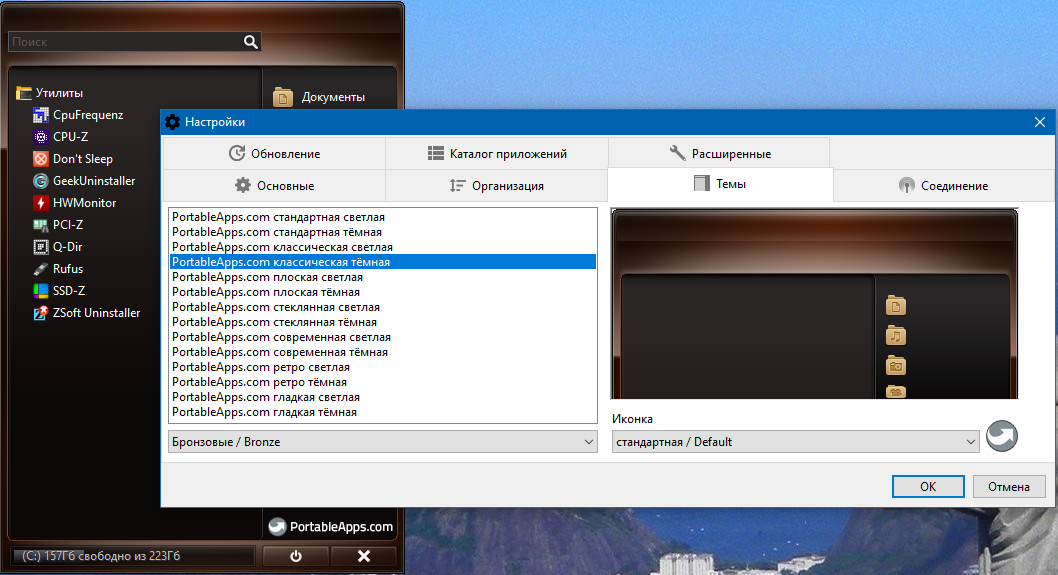The image size is (1058, 575).
Task: Click the Настройки gear icon in title bar
Action: coord(173,122)
